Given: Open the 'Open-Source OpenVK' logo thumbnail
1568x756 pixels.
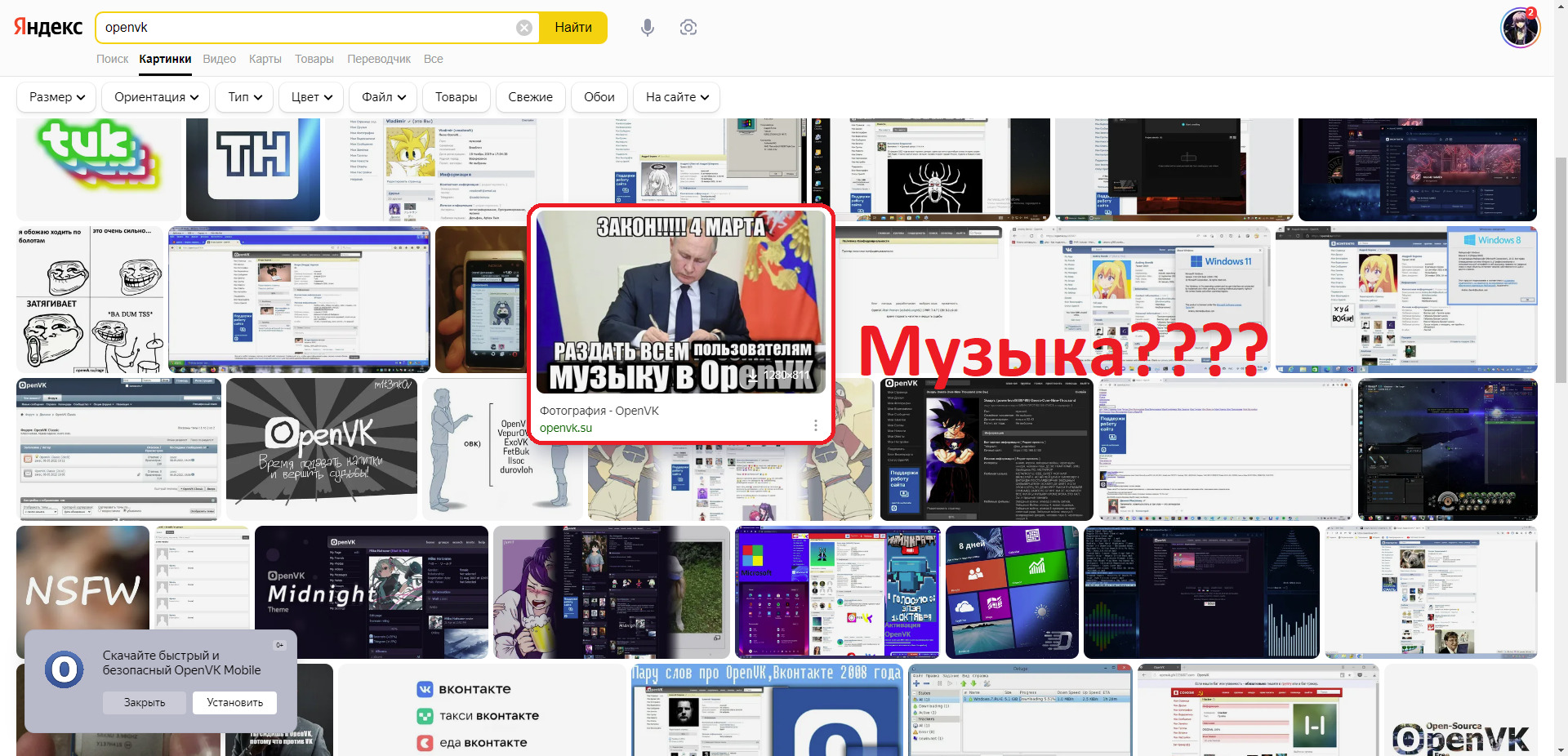Looking at the screenshot, I should (1461, 710).
